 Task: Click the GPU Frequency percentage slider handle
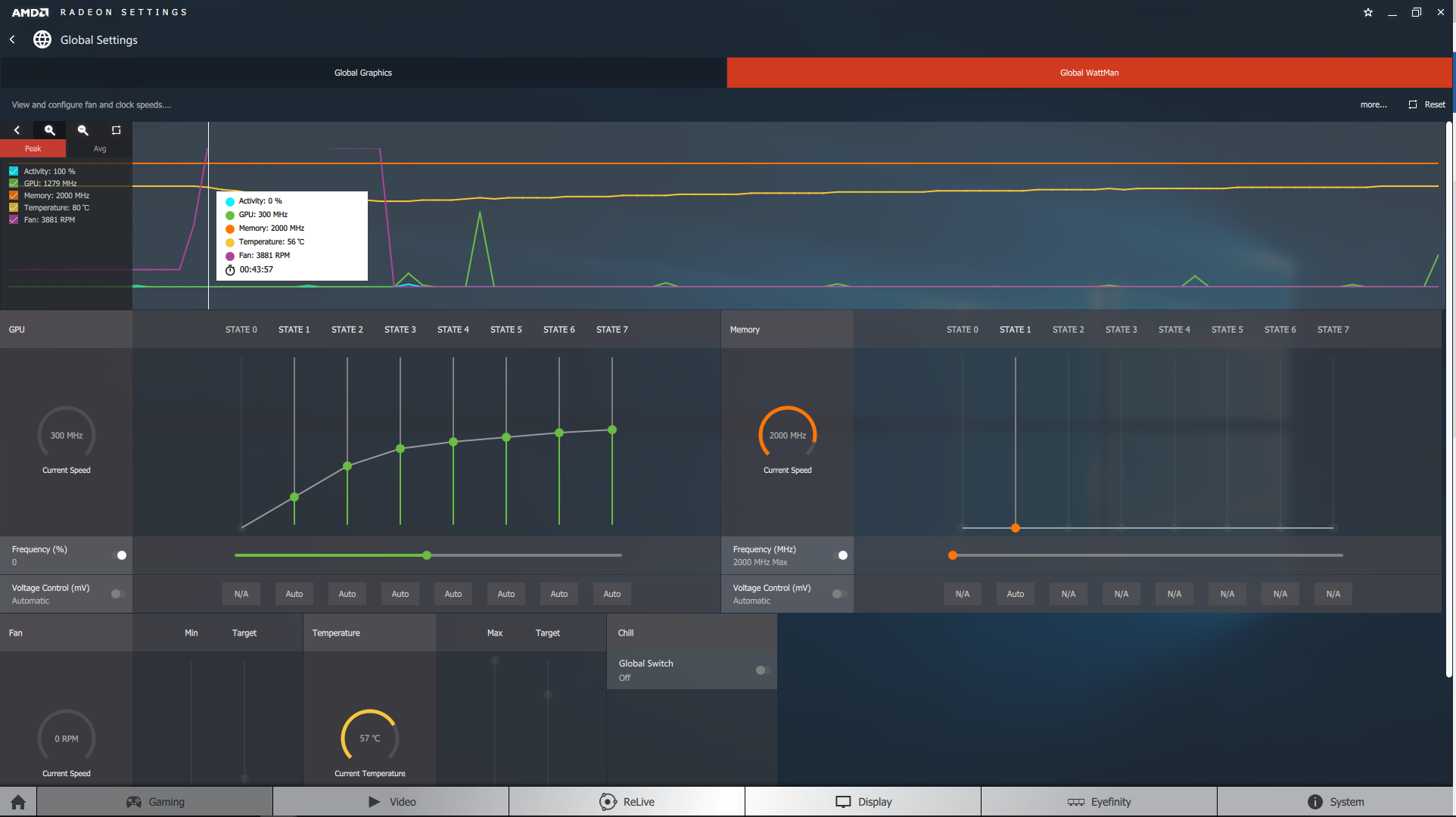point(427,555)
